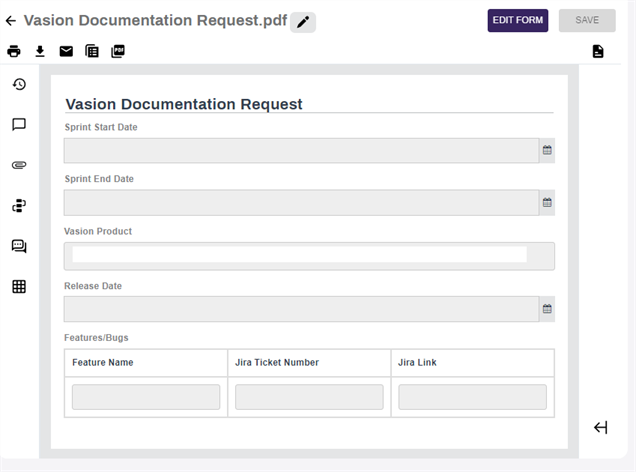Click the 'Features/Bugs' label
This screenshot has width=636, height=472.
click(96, 338)
